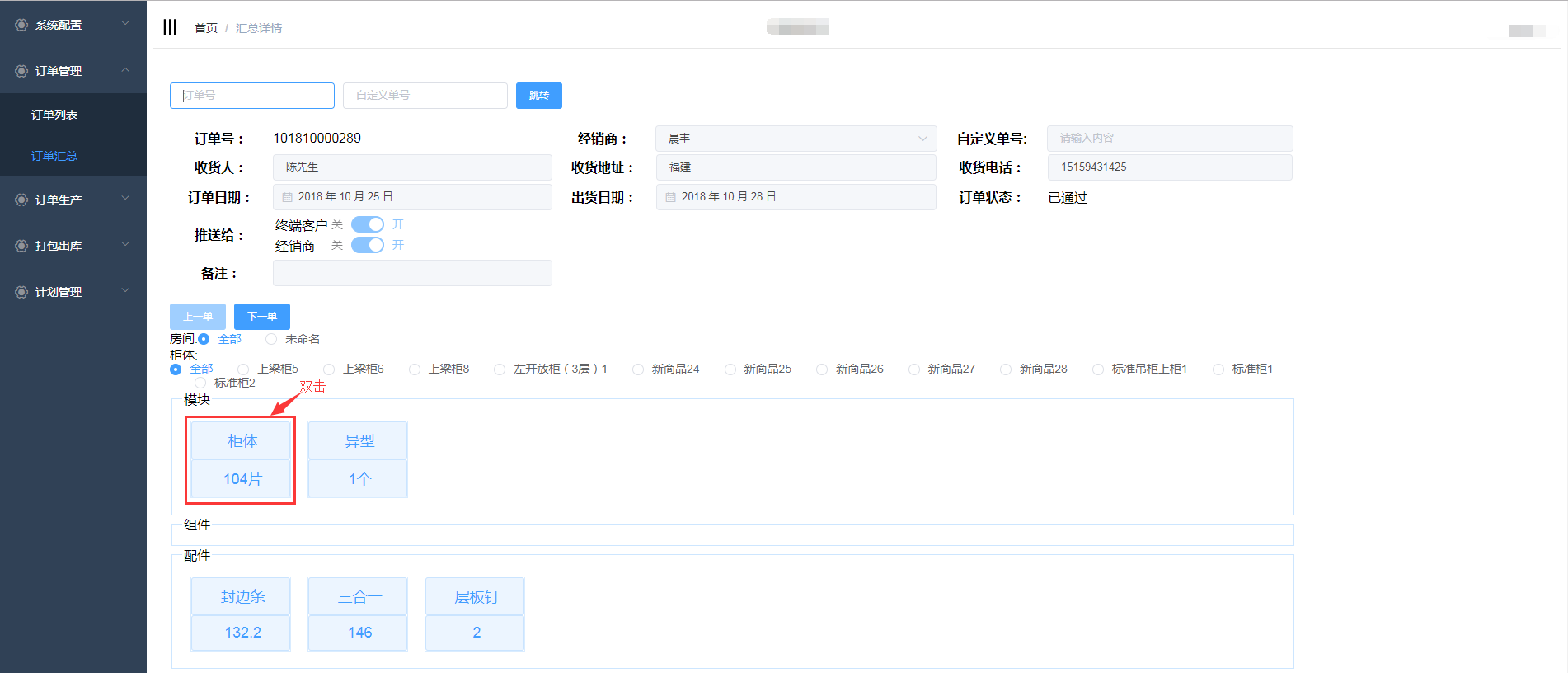Click the sidebar collapse hamburger icon
The height and width of the screenshot is (673, 1568).
click(x=170, y=27)
